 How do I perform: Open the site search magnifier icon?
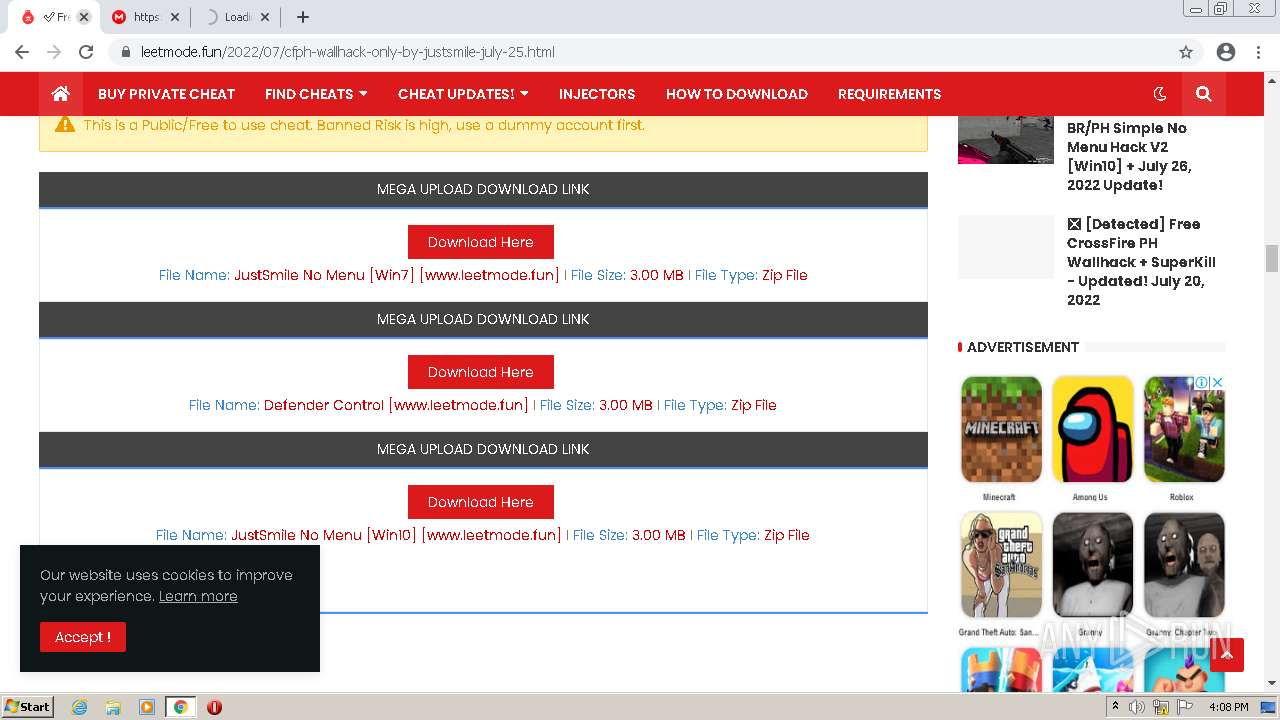(x=1203, y=94)
